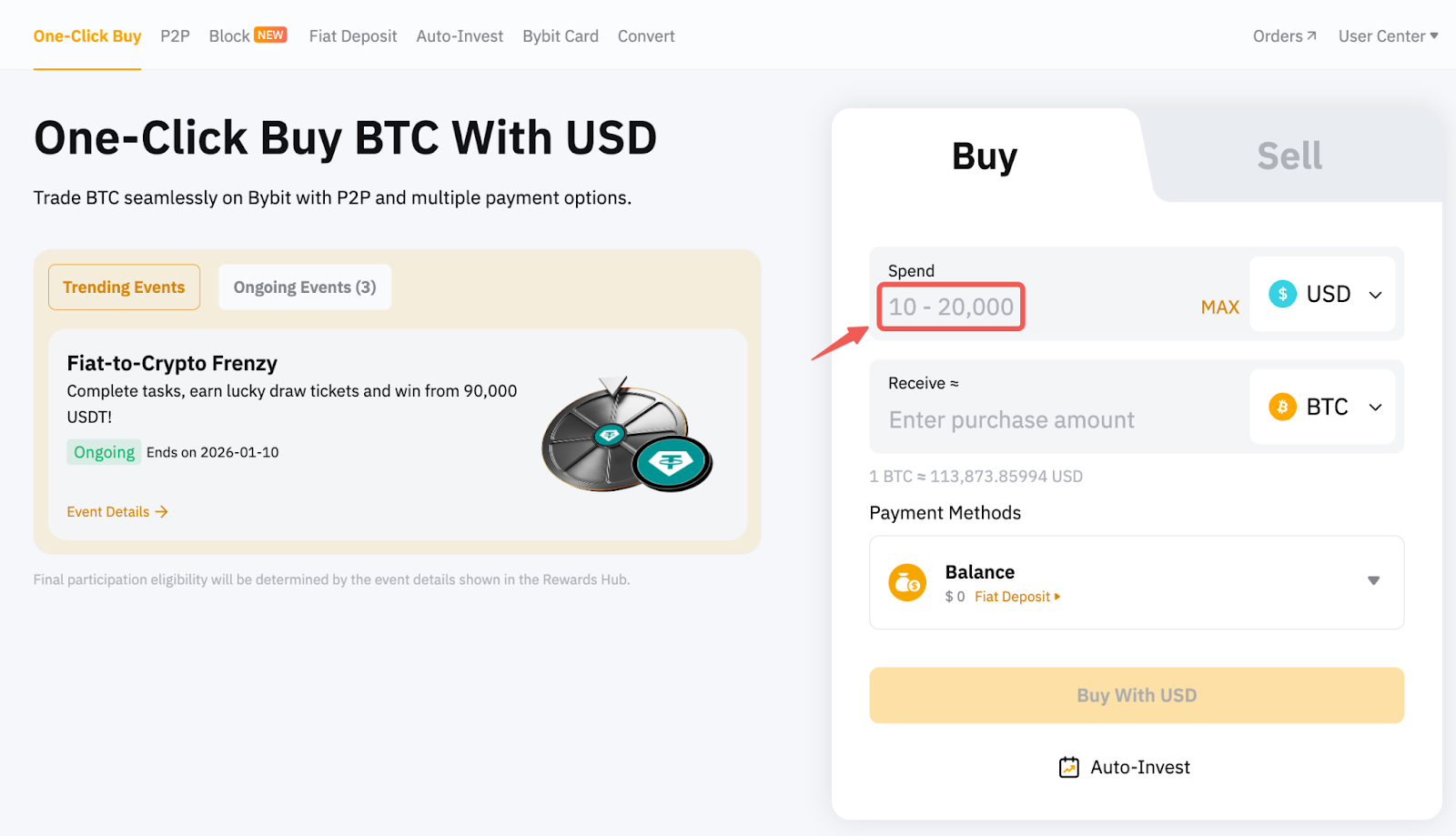Viewport: 1456px width, 836px height.
Task: Open Orders via the external arrow icon
Action: (1311, 36)
